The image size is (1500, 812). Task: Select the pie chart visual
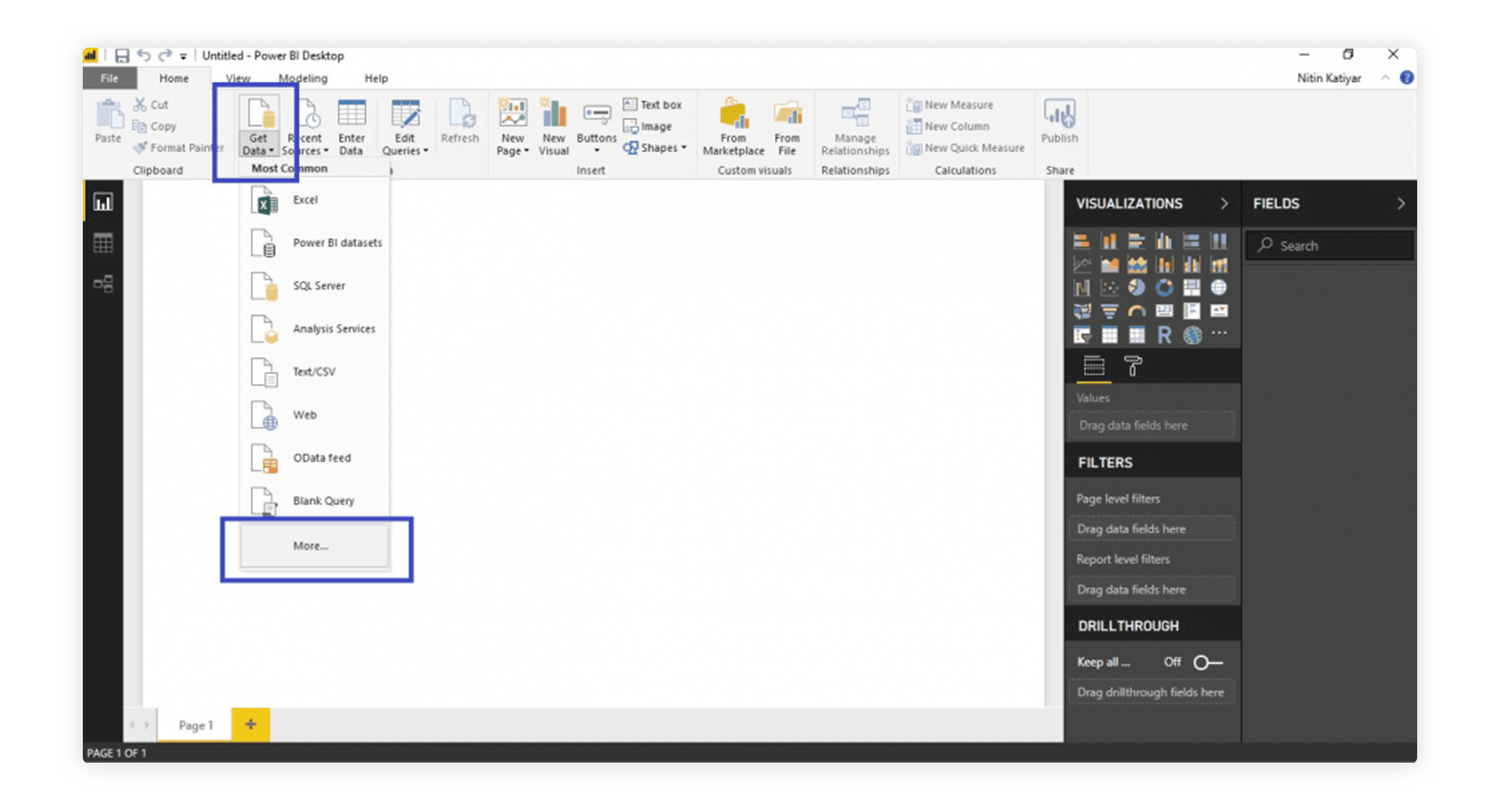click(1137, 288)
